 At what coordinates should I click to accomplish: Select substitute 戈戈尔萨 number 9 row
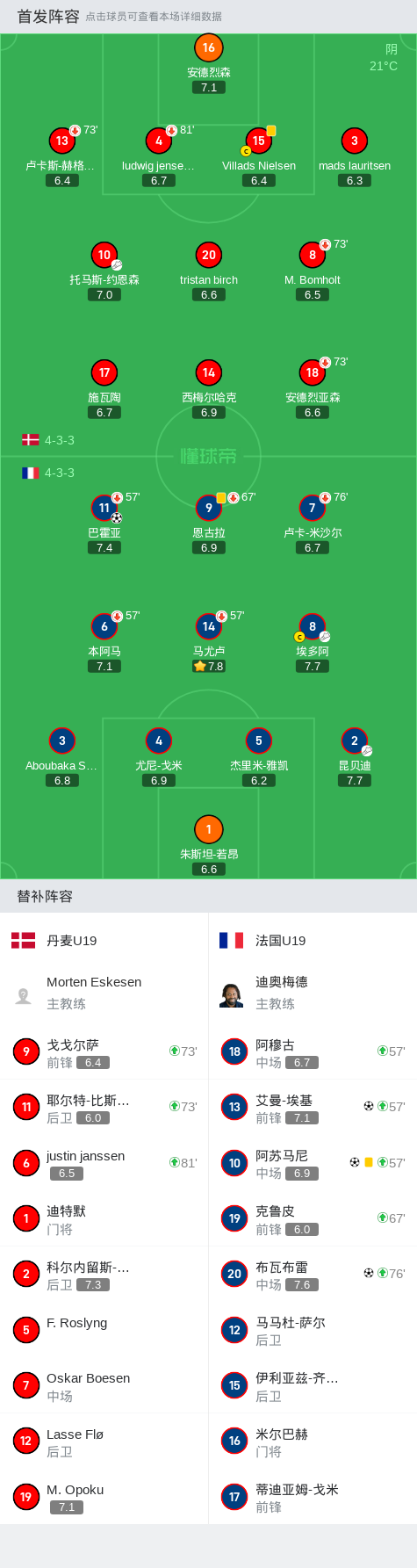pyautogui.click(x=104, y=1051)
